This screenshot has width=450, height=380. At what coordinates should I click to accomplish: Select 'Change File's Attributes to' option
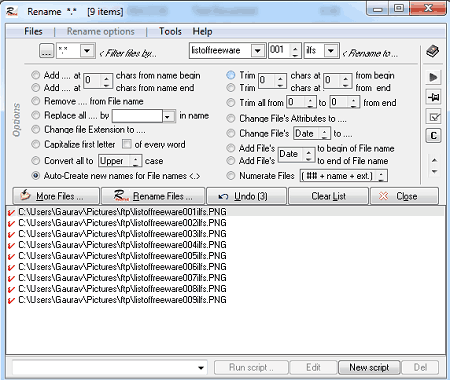231,118
